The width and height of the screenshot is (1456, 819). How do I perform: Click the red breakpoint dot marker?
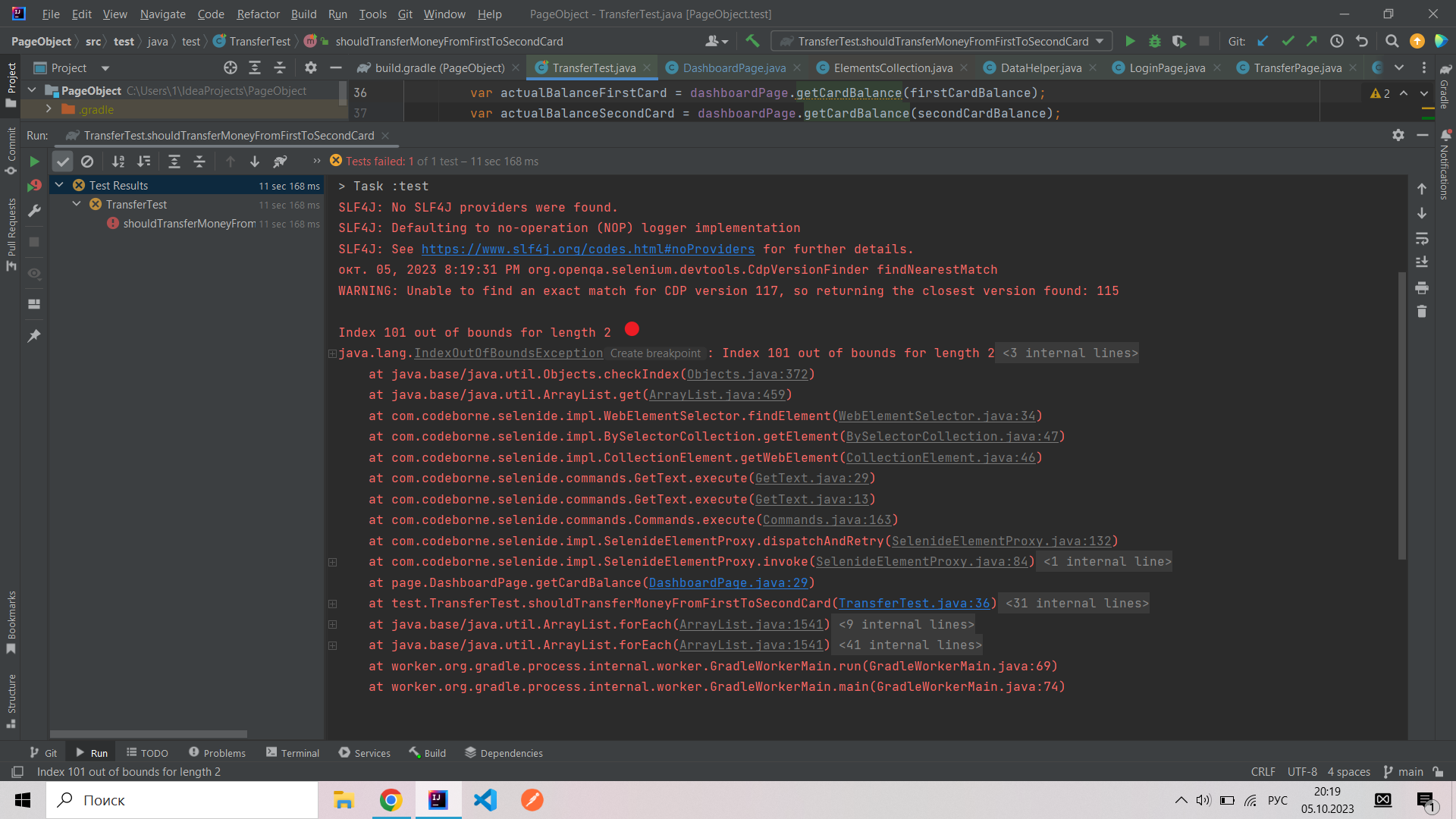click(632, 329)
